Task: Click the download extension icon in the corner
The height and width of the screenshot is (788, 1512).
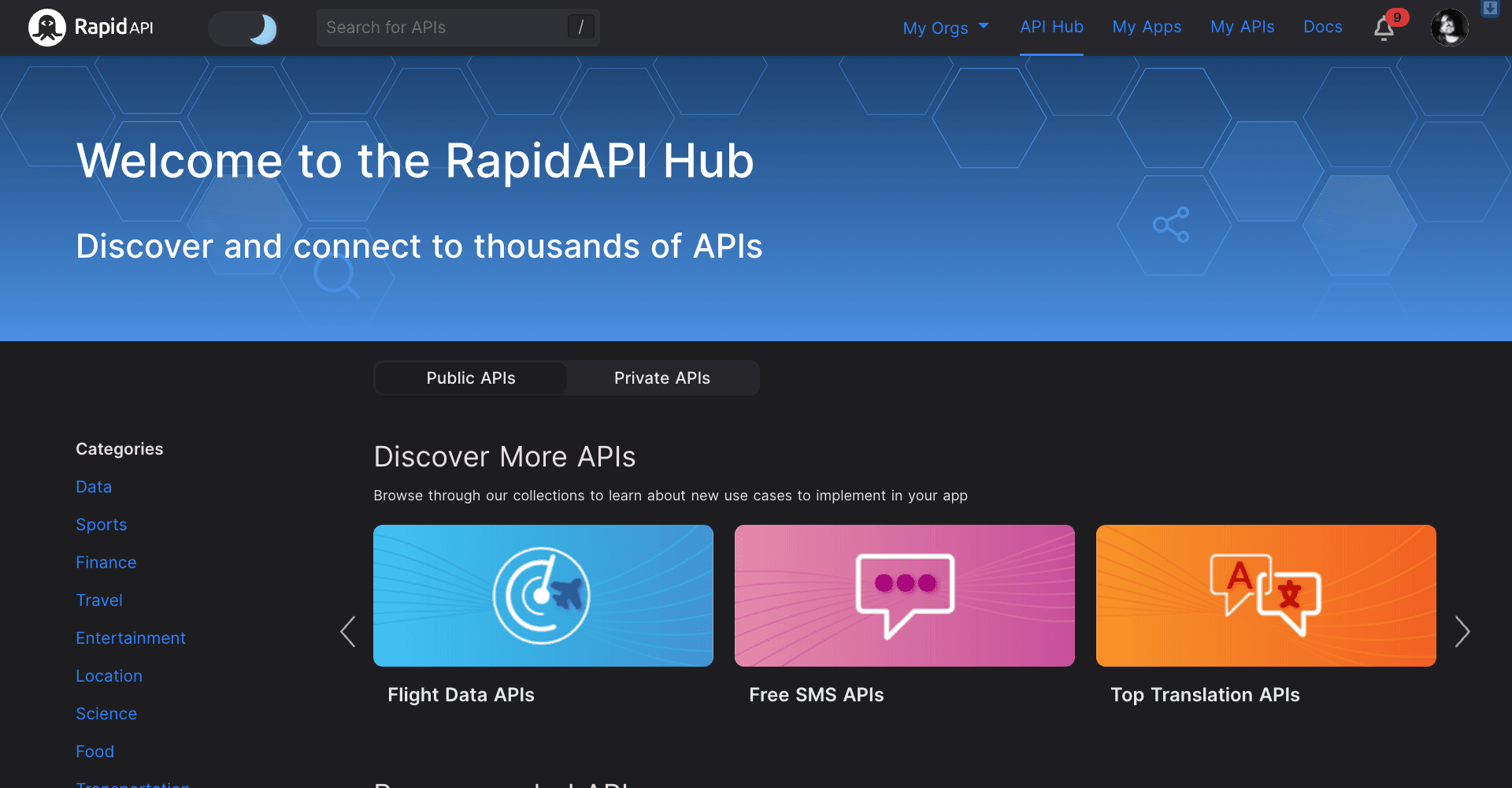Action: (1489, 8)
